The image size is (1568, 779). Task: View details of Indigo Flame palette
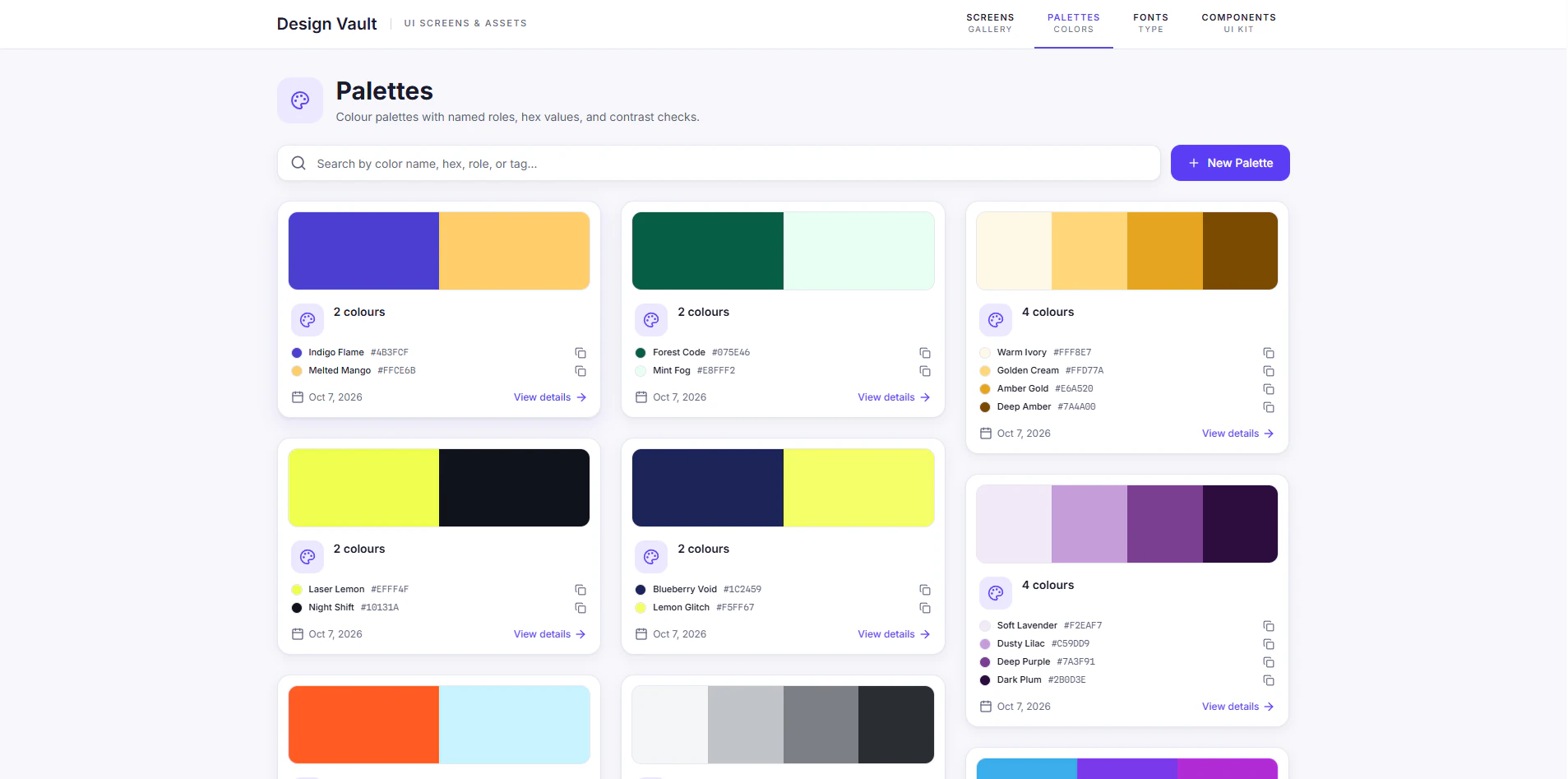(x=550, y=397)
